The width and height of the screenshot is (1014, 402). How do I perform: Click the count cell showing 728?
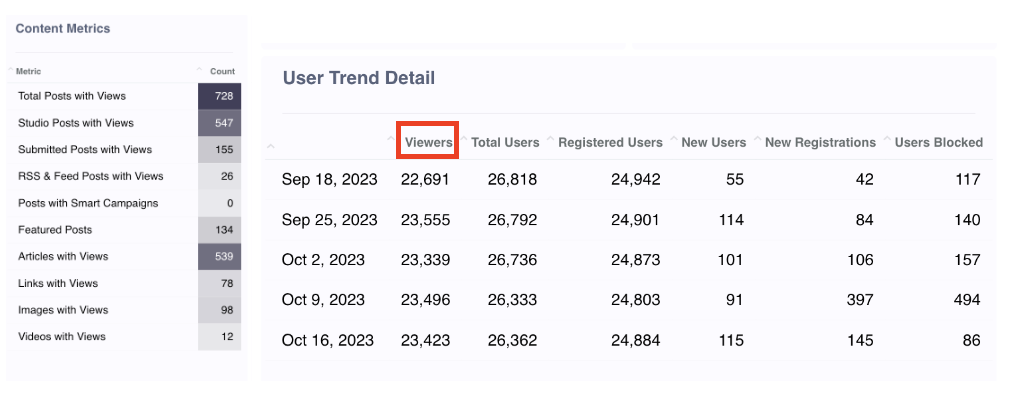(220, 96)
